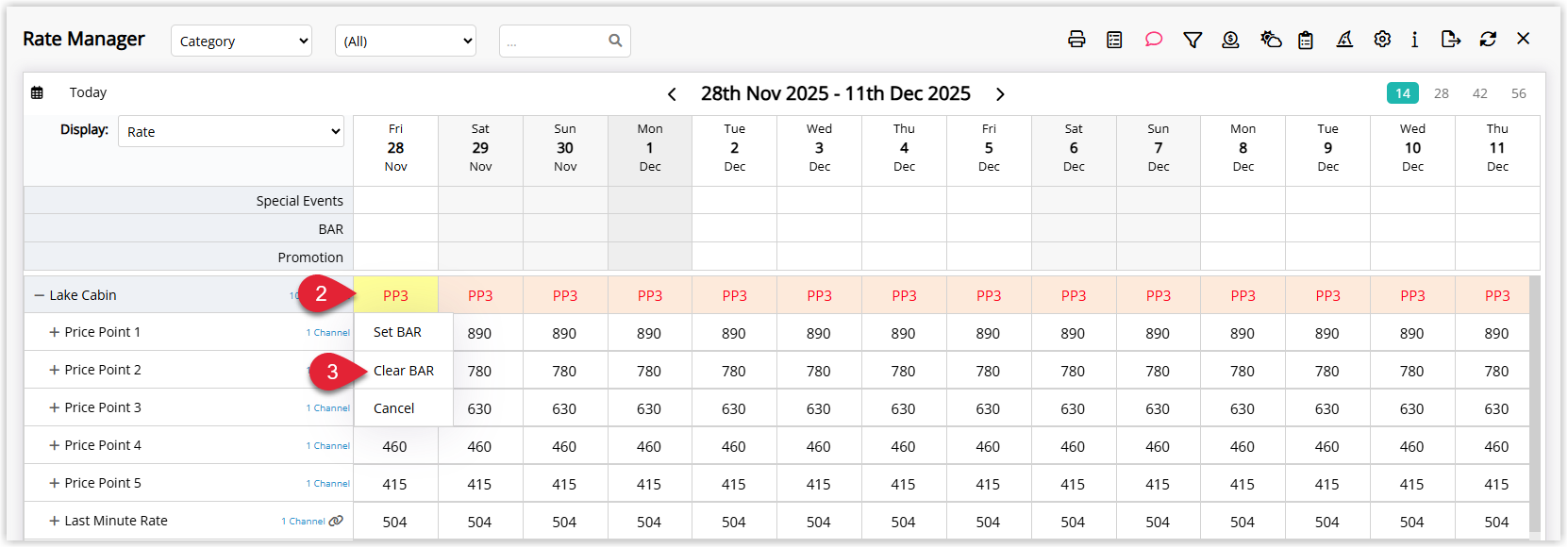Click the Special Events row label
Image resolution: width=1568 pixels, height=548 pixels.
pos(300,201)
